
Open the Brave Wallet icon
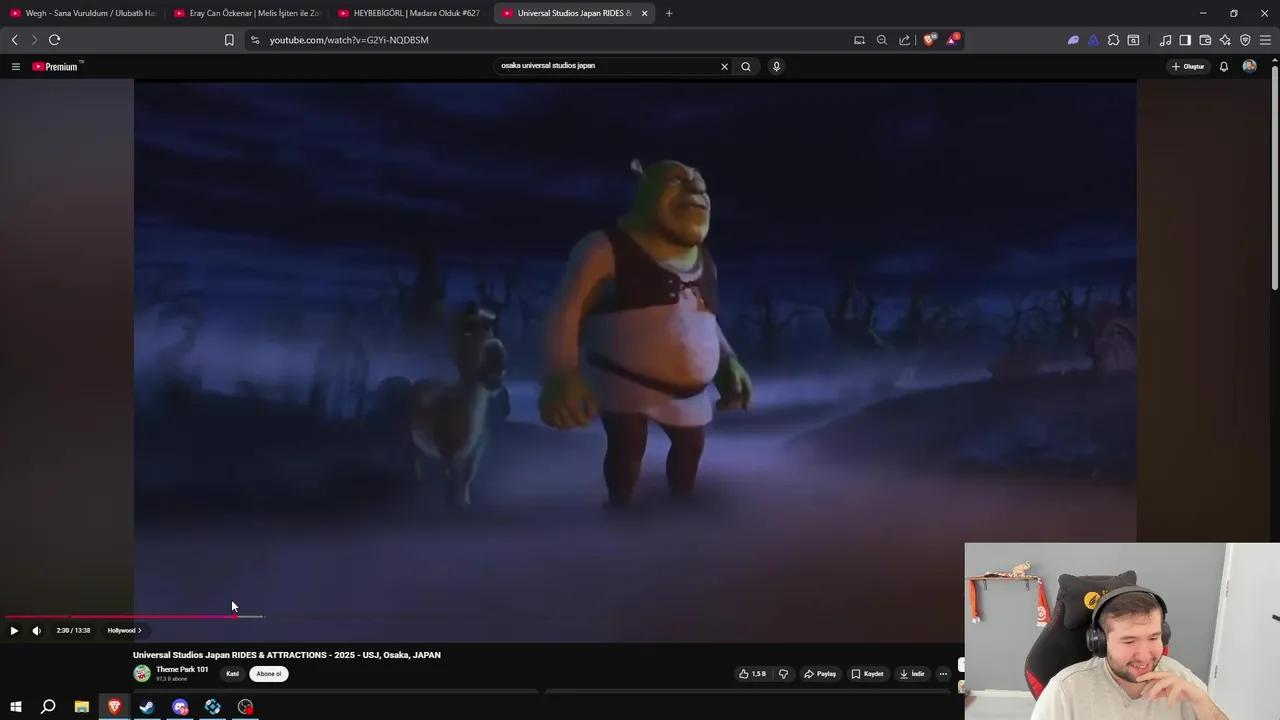click(x=1205, y=40)
